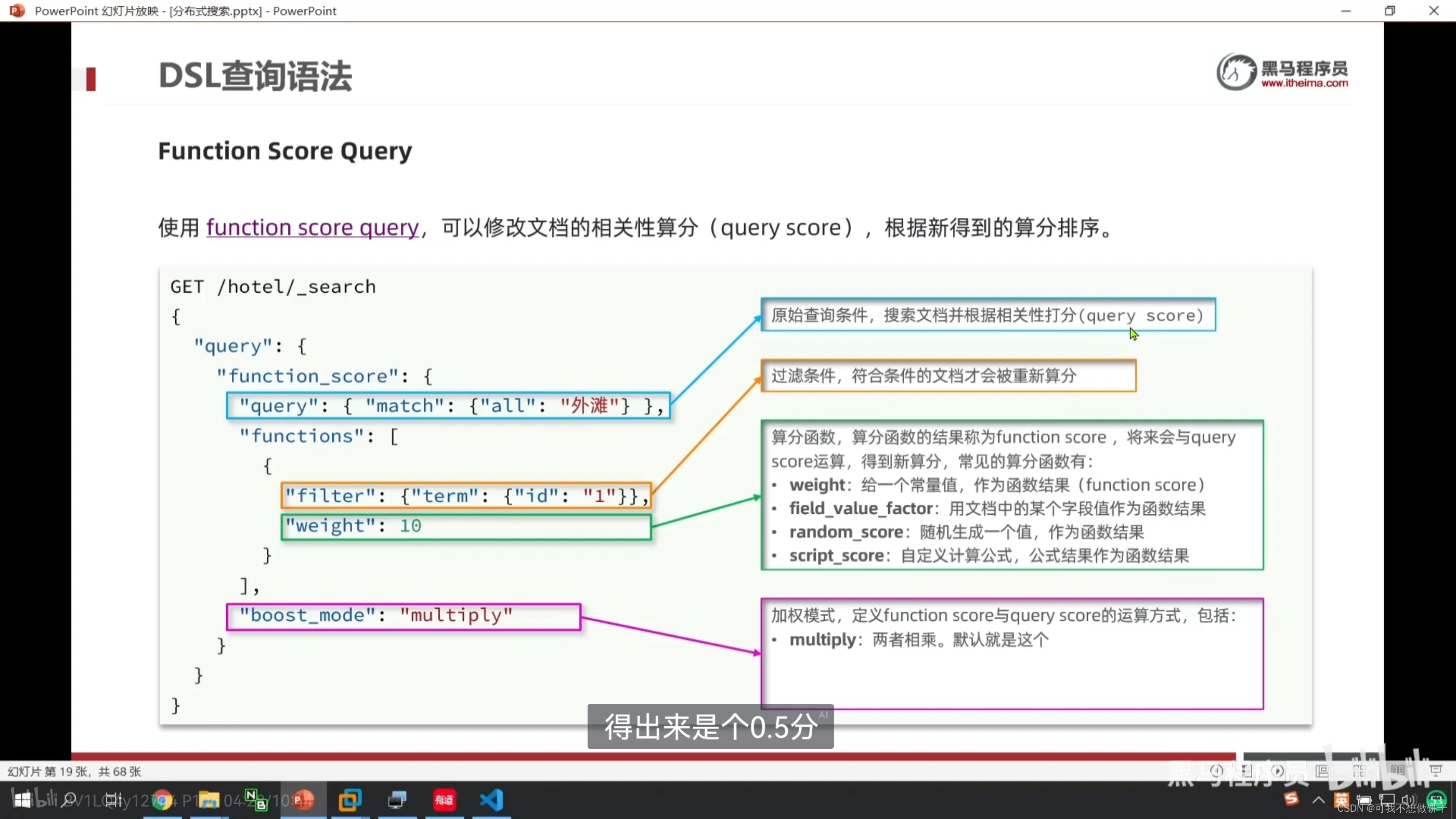
Task: Click the slide title DSL查询语法
Action: (255, 76)
